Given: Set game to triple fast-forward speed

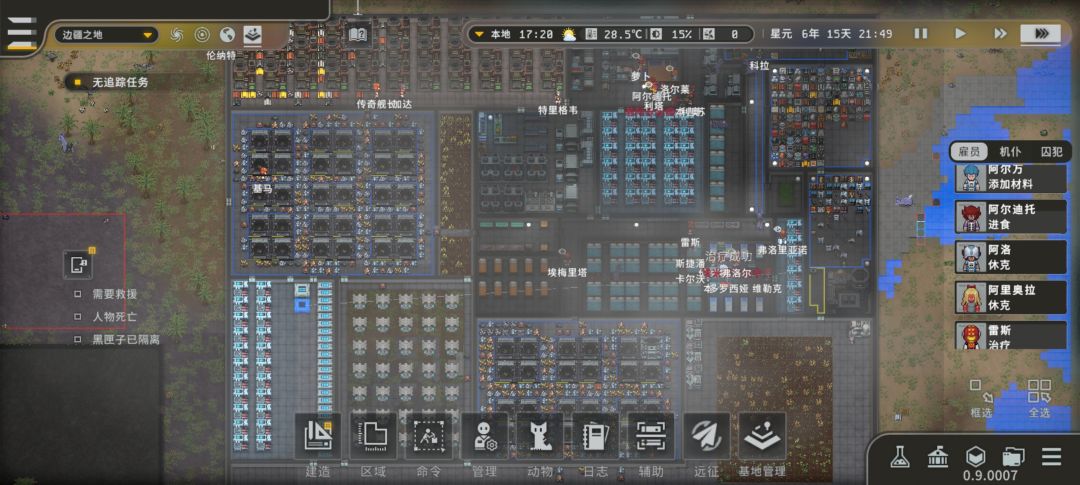Looking at the screenshot, I should coord(1041,34).
